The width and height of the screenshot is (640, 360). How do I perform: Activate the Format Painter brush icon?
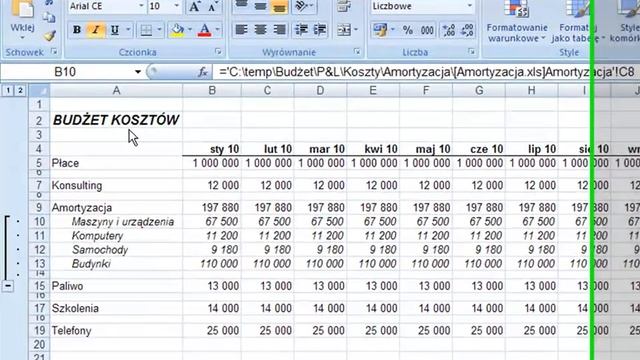click(49, 36)
